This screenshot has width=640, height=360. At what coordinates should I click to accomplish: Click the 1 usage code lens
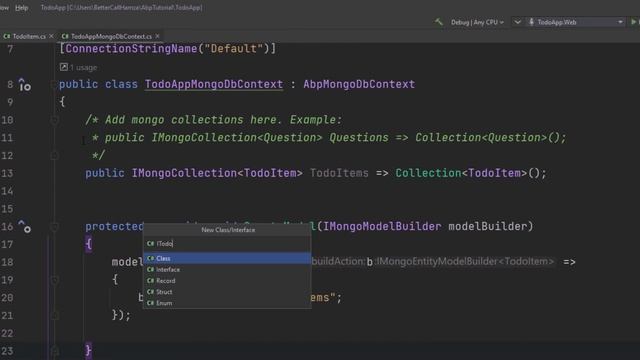coord(83,67)
